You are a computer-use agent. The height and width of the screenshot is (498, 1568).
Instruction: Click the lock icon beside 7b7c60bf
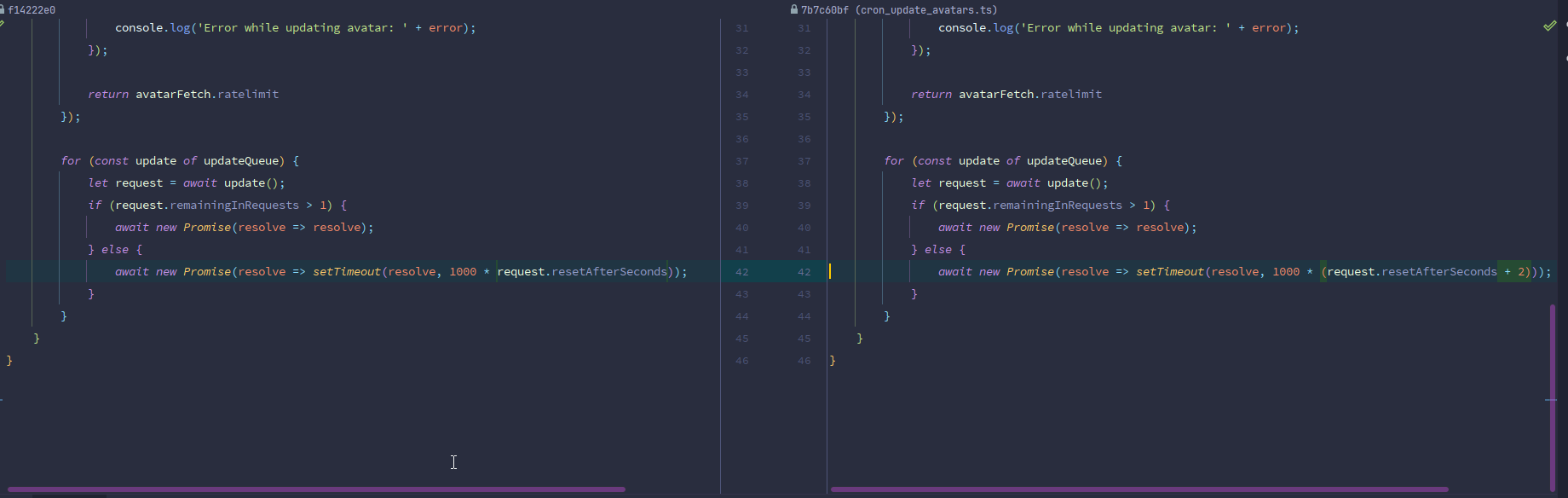[x=794, y=10]
